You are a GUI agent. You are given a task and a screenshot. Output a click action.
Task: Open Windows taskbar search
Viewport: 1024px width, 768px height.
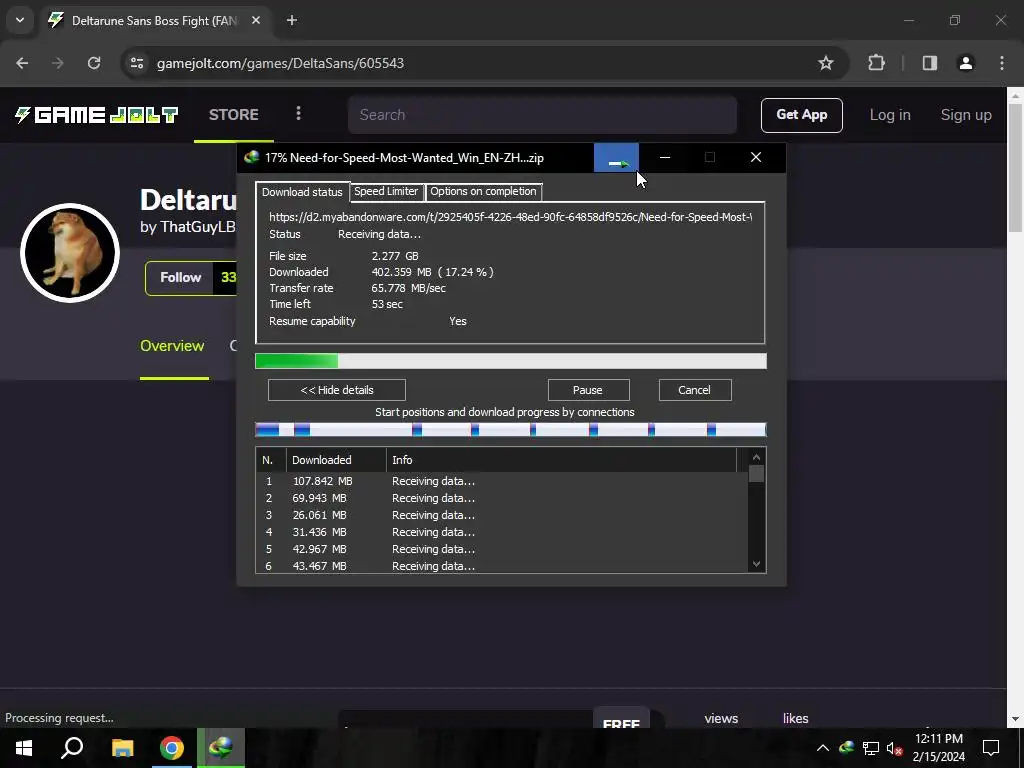[72, 748]
